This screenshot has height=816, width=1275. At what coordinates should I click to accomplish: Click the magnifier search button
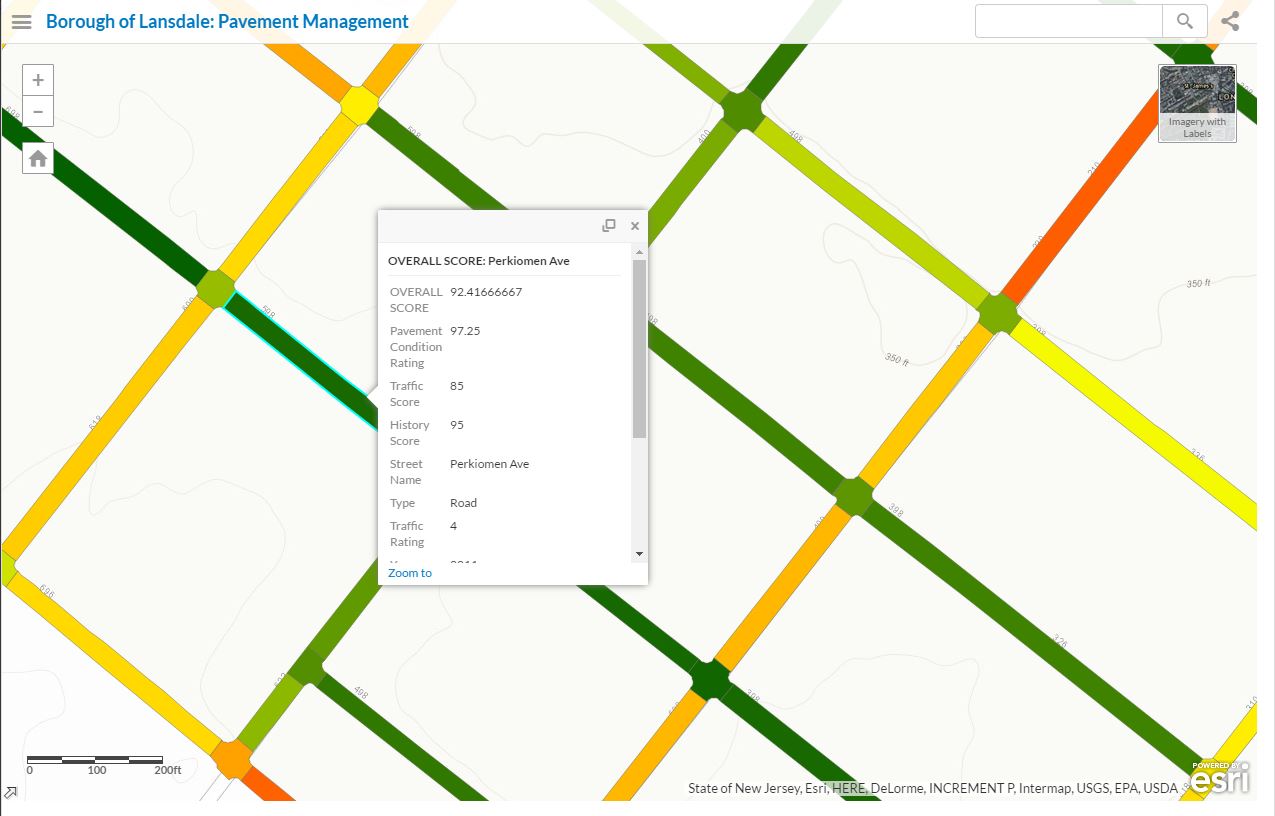(1184, 21)
